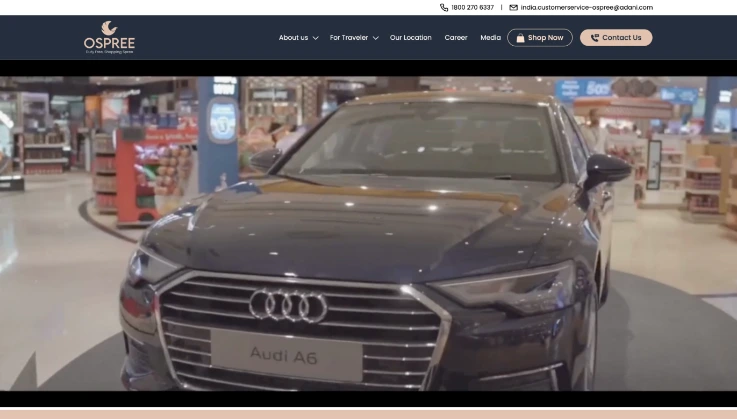Click the envelope icon beside email address
This screenshot has width=737, height=419.
tap(514, 7)
